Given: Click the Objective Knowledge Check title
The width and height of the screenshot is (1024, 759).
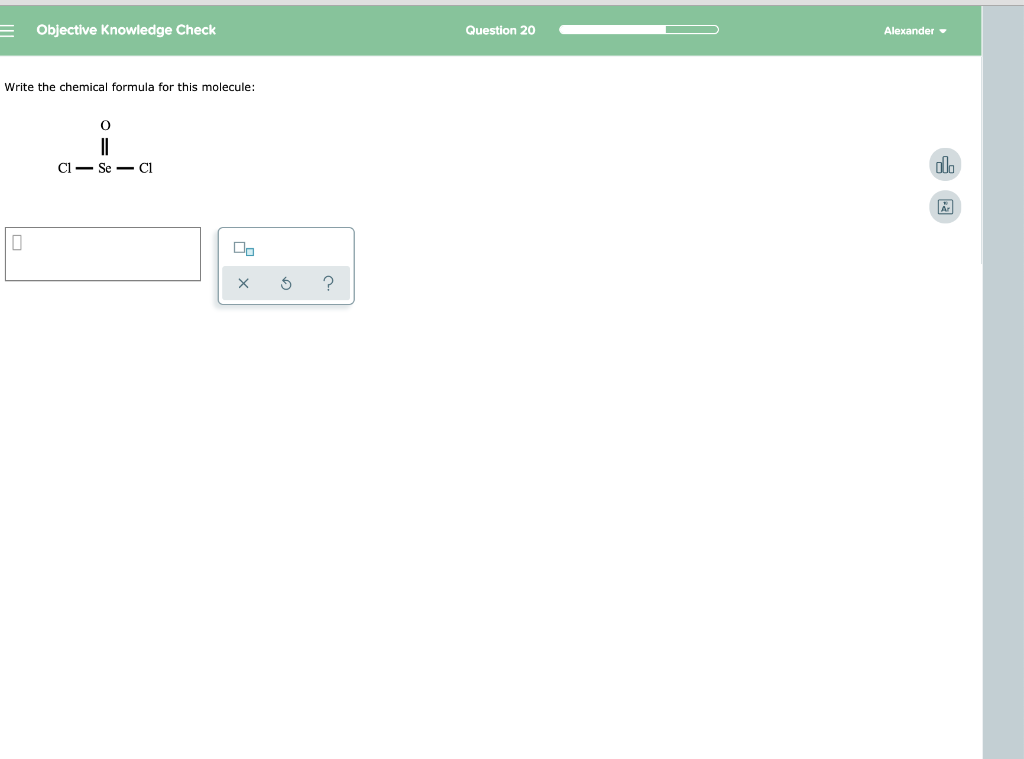Looking at the screenshot, I should 126,30.
